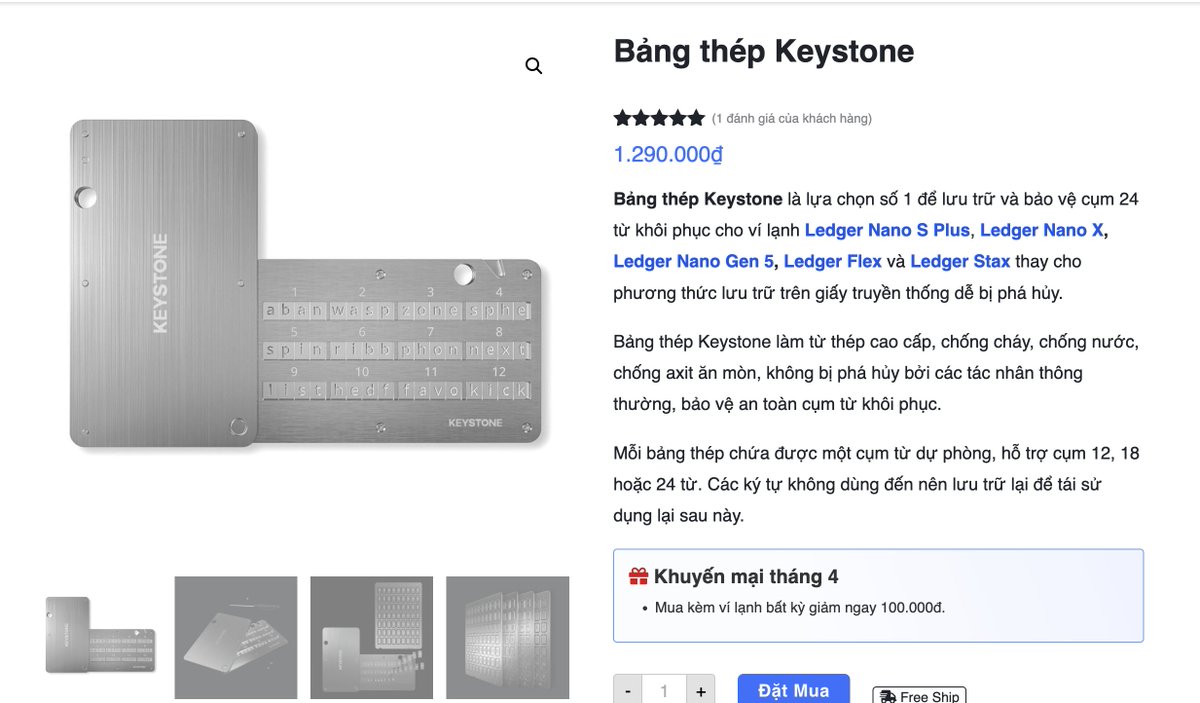Click the gift icon beside Khuyến mại tháng 4
Screen dimensions: 1200x703
(638, 577)
